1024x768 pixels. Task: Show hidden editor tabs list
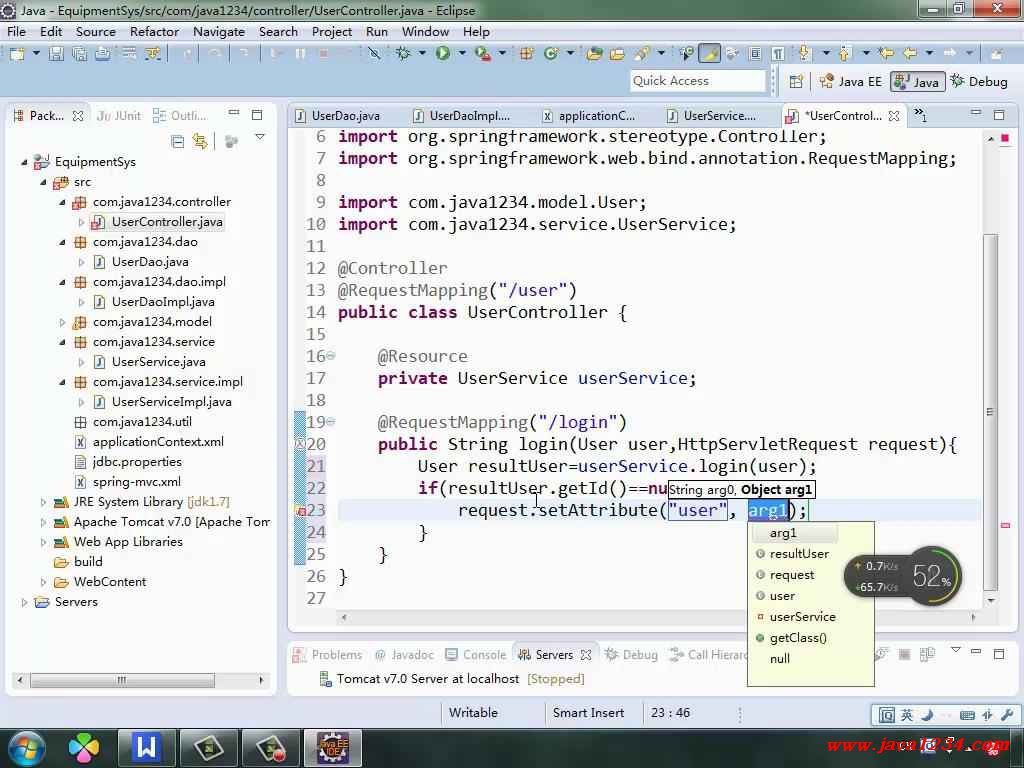(x=921, y=115)
